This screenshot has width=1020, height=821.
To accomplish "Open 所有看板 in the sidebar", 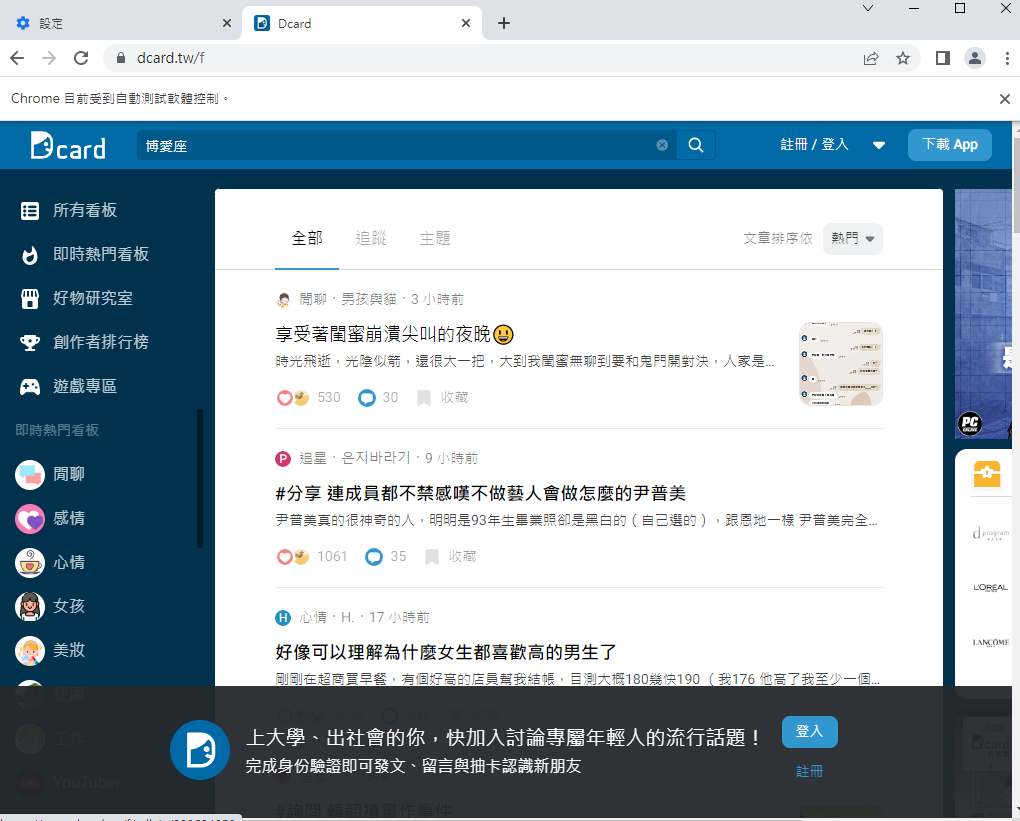I will [68, 210].
